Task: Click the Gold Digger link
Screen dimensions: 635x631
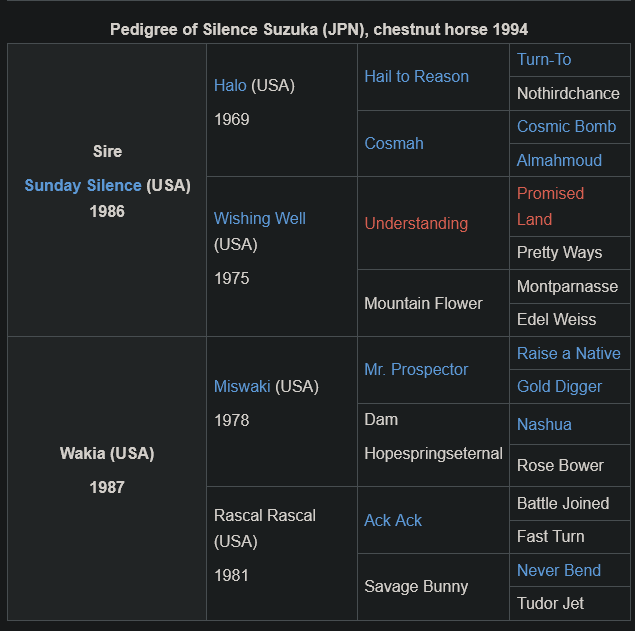Action: [559, 386]
